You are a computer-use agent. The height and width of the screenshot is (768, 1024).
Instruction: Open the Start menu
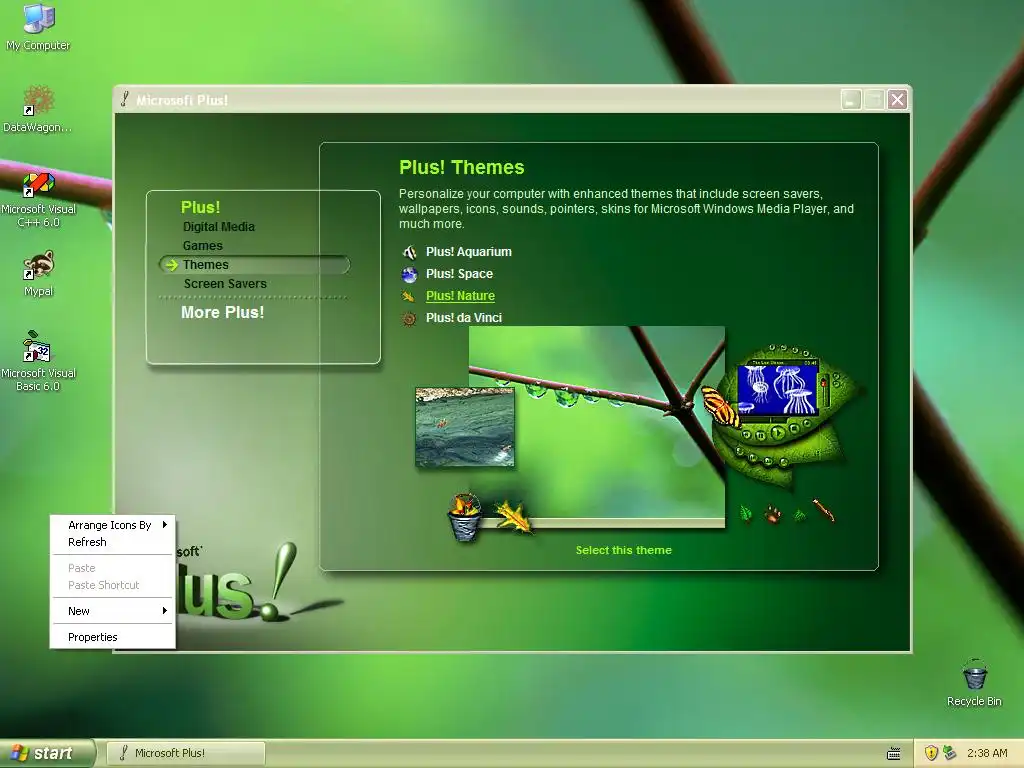46,753
